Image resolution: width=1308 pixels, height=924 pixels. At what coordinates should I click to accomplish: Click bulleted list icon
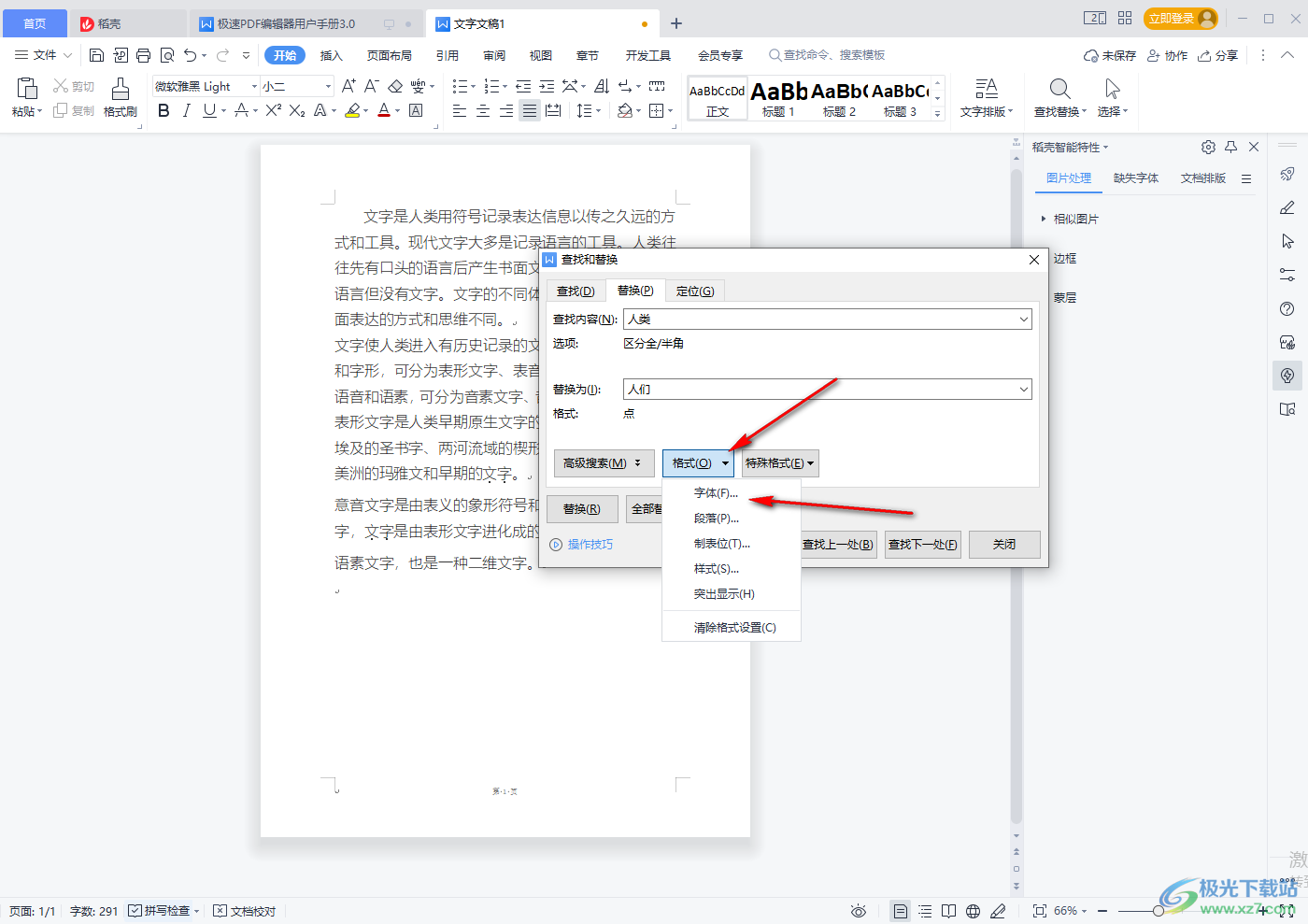tap(460, 86)
